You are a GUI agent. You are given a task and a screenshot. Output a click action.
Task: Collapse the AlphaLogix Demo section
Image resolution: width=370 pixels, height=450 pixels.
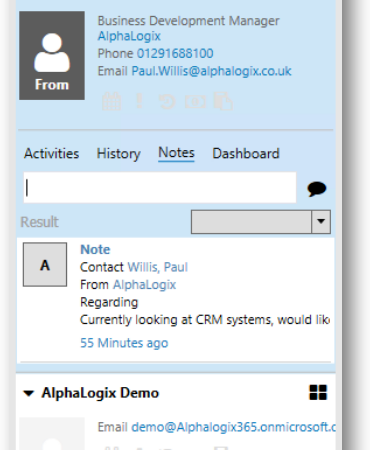point(29,393)
